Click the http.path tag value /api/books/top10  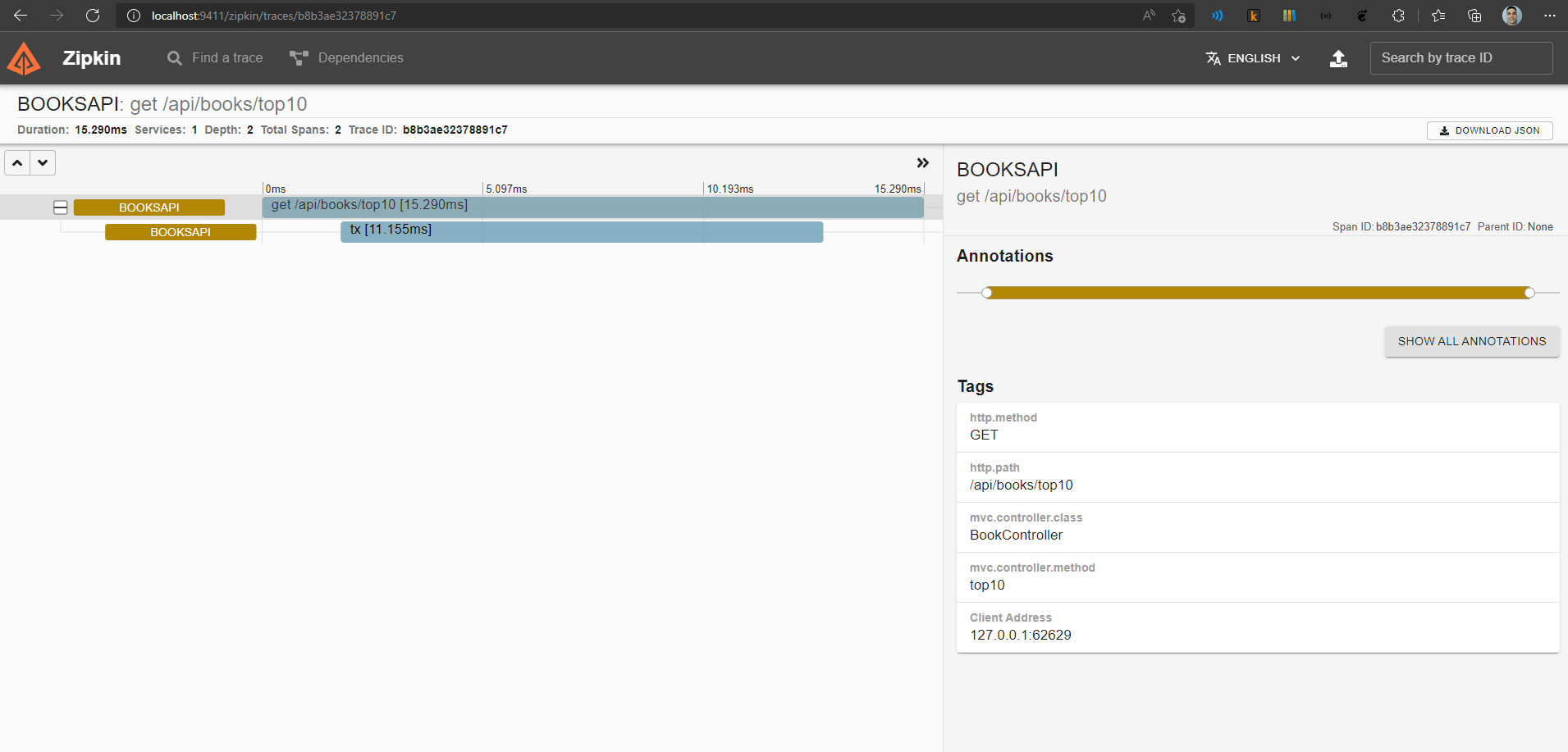pyautogui.click(x=1022, y=485)
